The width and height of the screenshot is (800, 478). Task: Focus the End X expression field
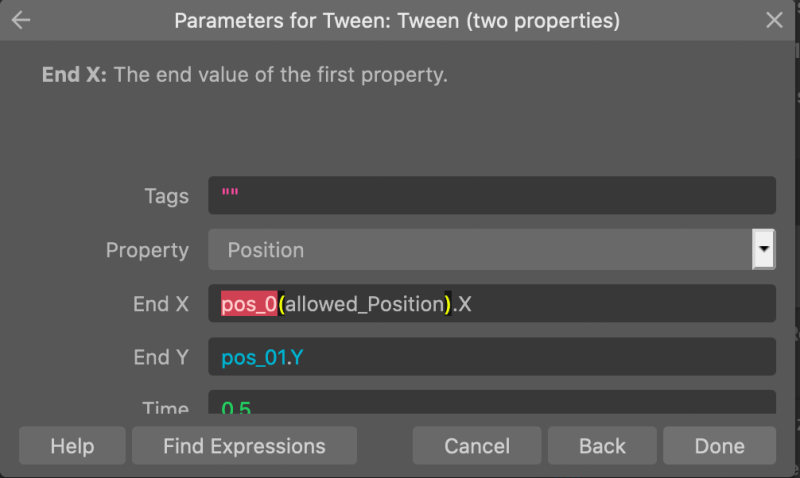tap(492, 304)
